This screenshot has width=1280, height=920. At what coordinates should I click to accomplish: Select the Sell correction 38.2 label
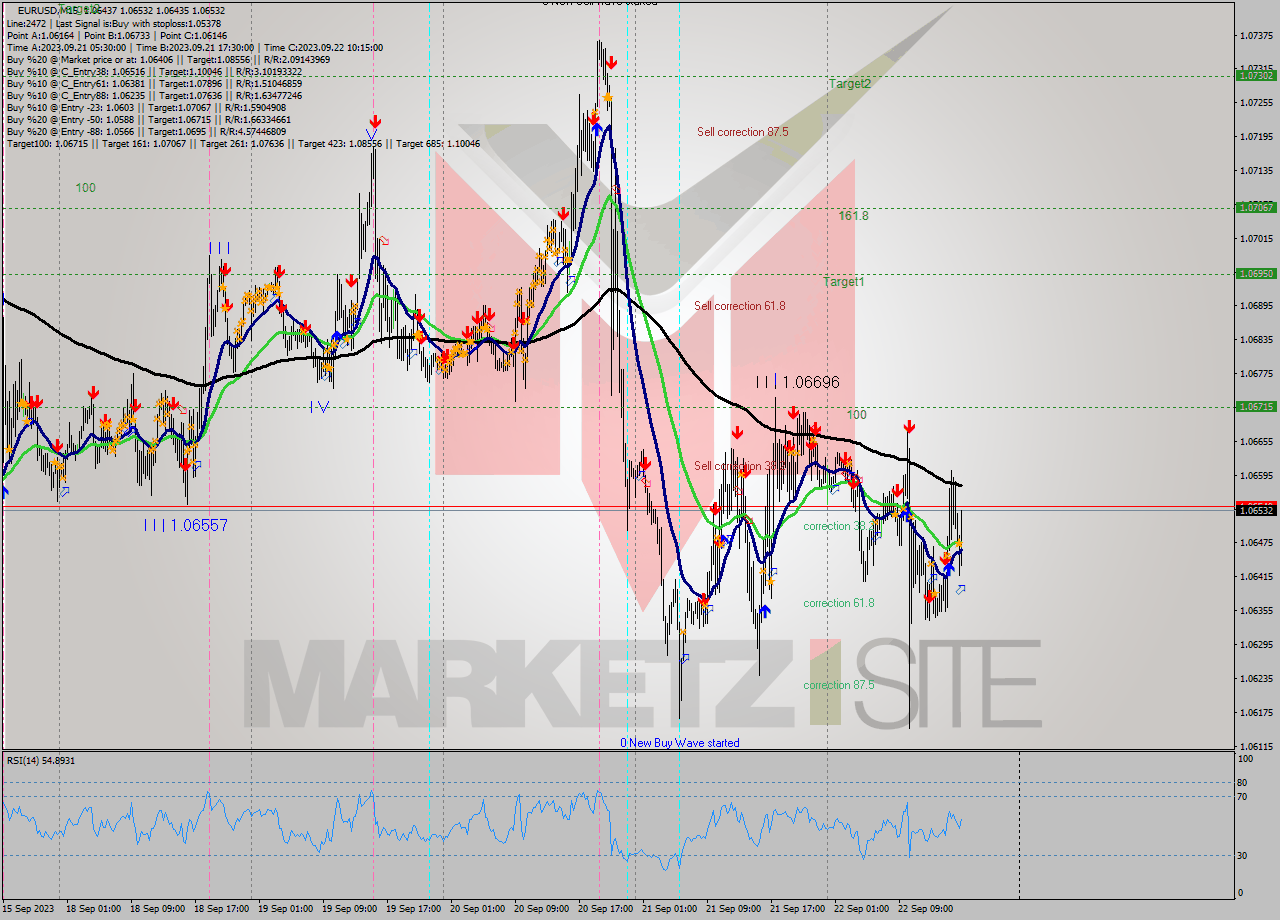pyautogui.click(x=740, y=466)
